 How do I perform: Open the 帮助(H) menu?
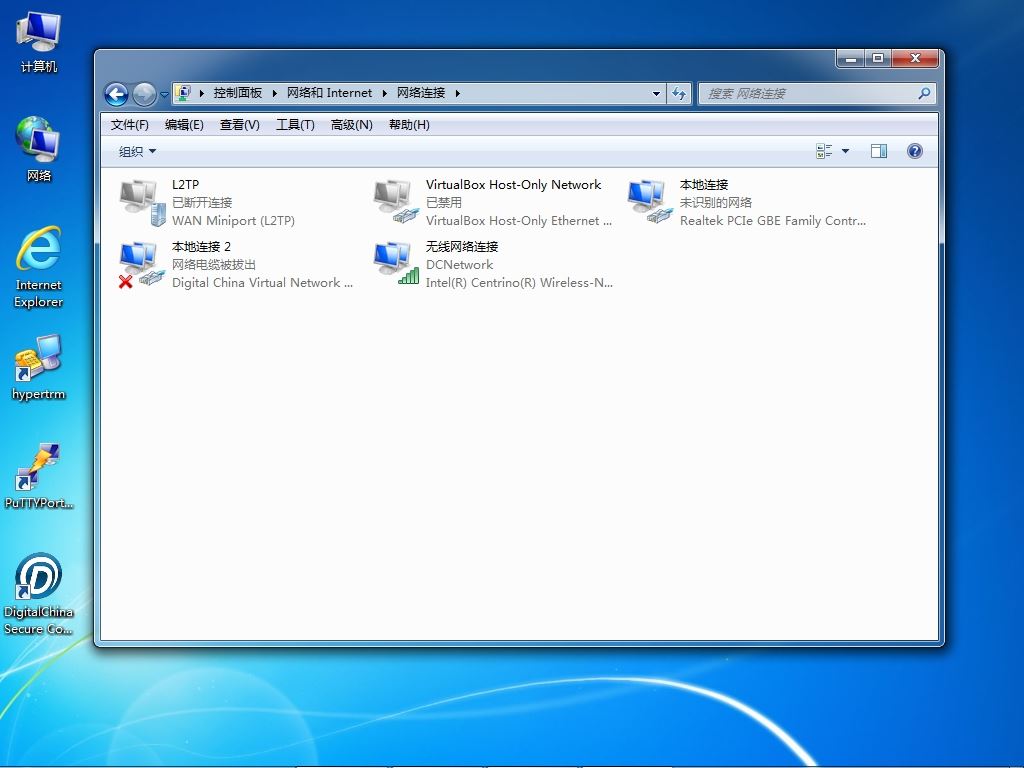tap(409, 125)
